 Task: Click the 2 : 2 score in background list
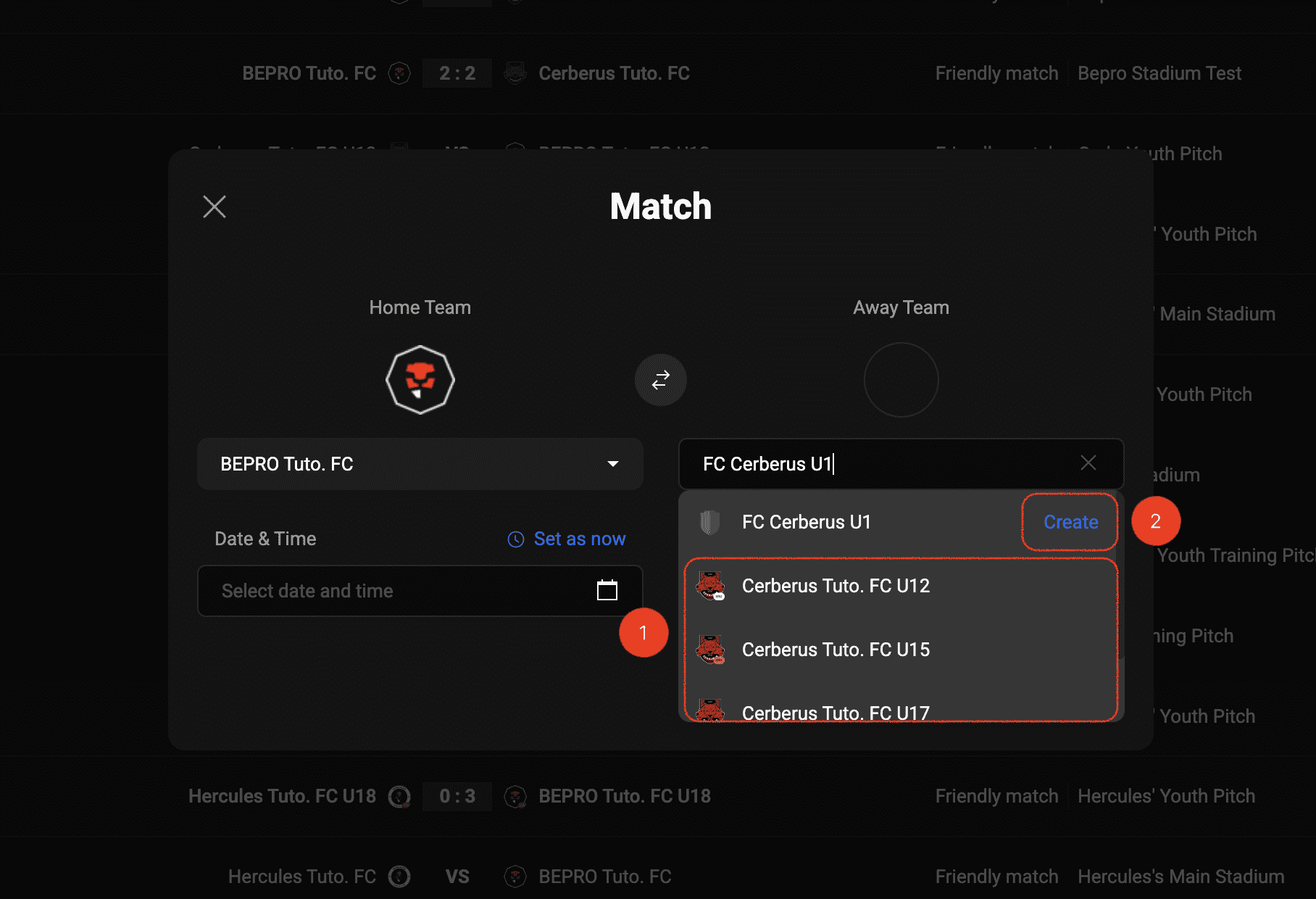457,73
